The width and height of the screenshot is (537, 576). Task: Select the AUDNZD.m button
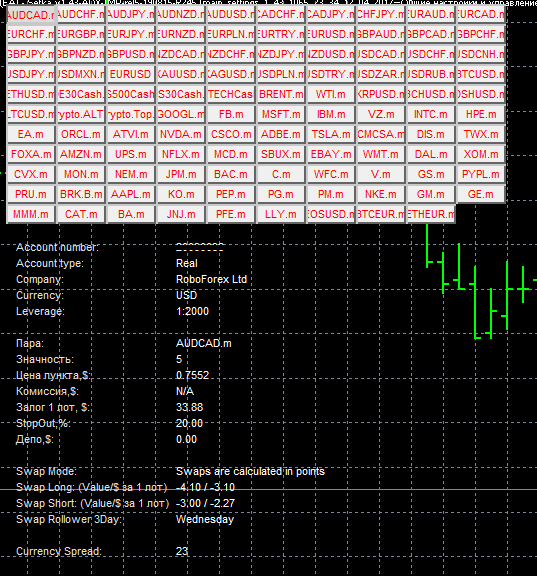[x=181, y=15]
